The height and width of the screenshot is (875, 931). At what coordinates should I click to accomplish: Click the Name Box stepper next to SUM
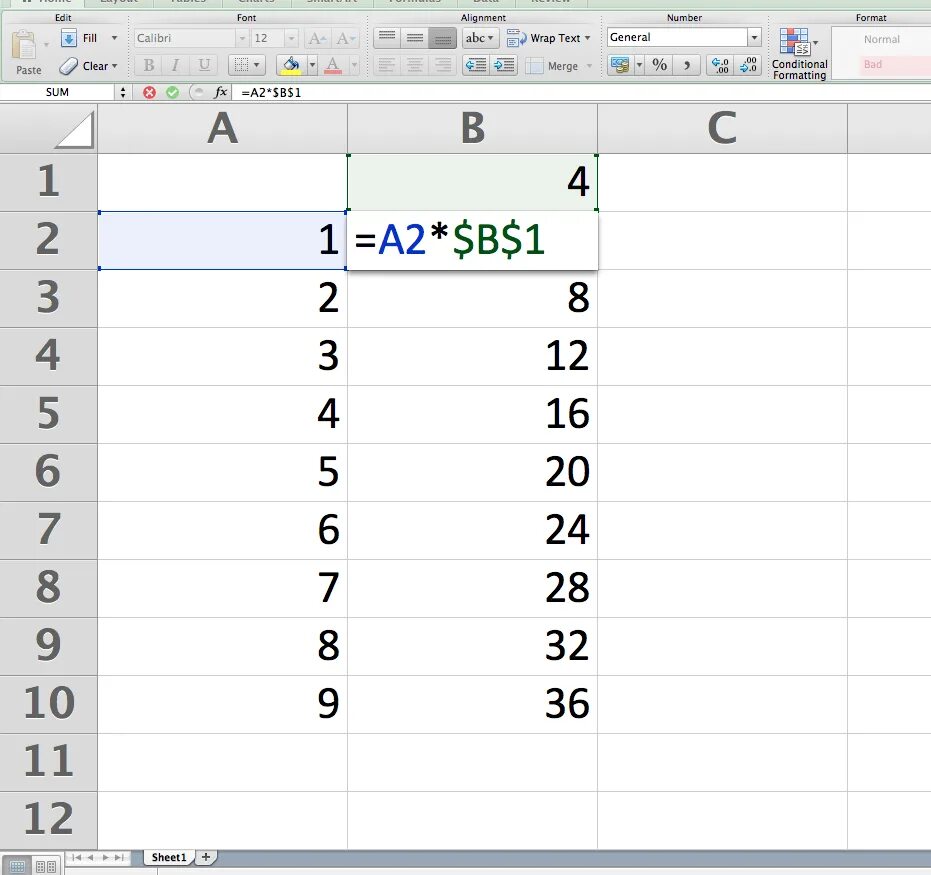point(123,93)
